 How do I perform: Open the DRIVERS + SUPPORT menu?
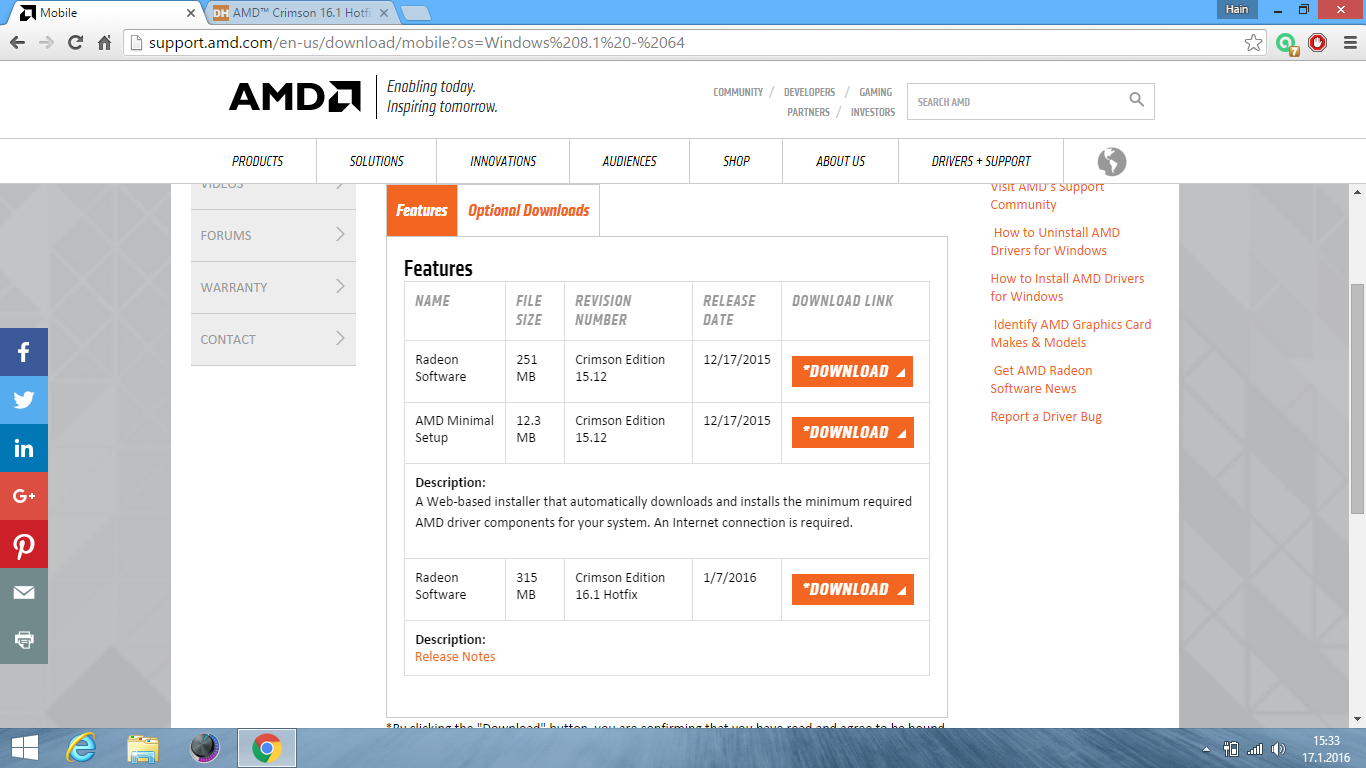point(981,161)
